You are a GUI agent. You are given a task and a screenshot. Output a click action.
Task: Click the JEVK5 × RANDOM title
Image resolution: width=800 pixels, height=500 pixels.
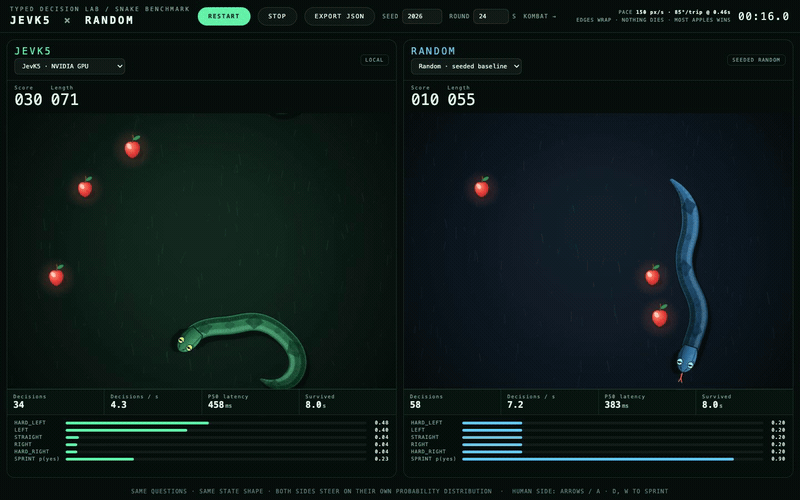71,20
